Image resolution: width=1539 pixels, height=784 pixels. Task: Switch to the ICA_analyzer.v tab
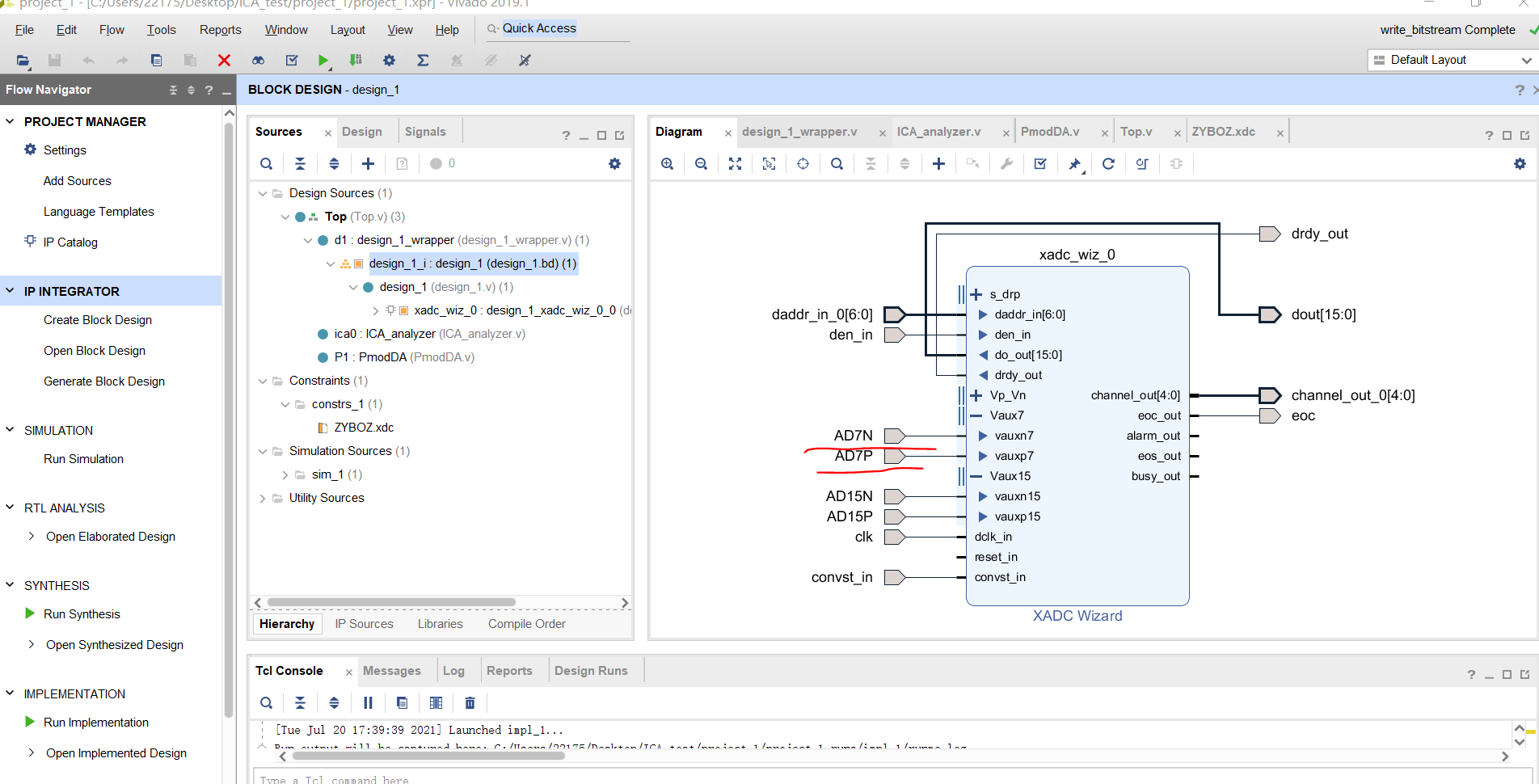click(x=938, y=132)
